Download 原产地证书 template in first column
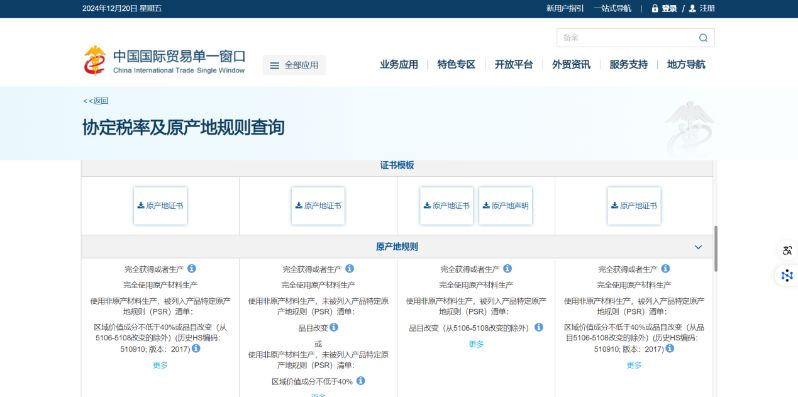798x397 pixels. pyautogui.click(x=160, y=206)
